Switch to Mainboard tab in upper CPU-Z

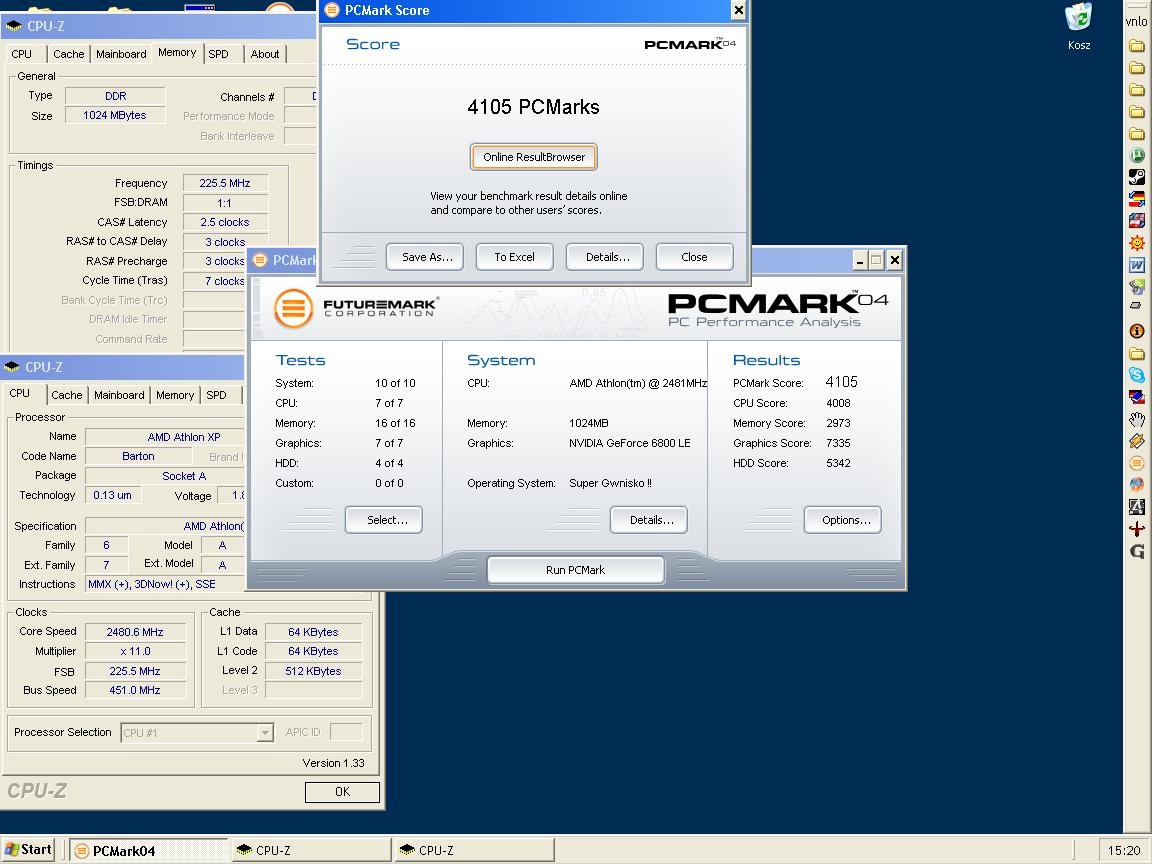click(x=121, y=54)
